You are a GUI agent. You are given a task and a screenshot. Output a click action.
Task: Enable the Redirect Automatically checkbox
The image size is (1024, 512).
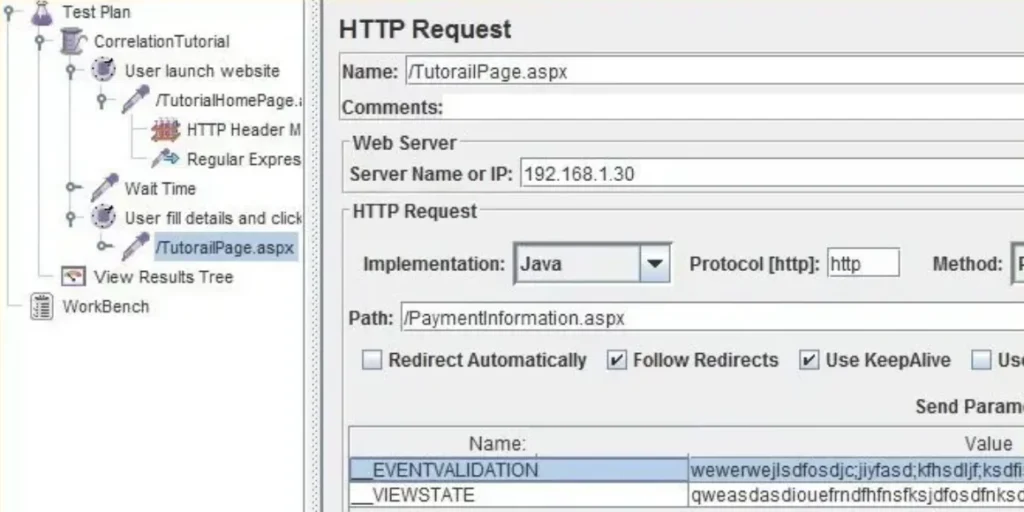(x=372, y=360)
